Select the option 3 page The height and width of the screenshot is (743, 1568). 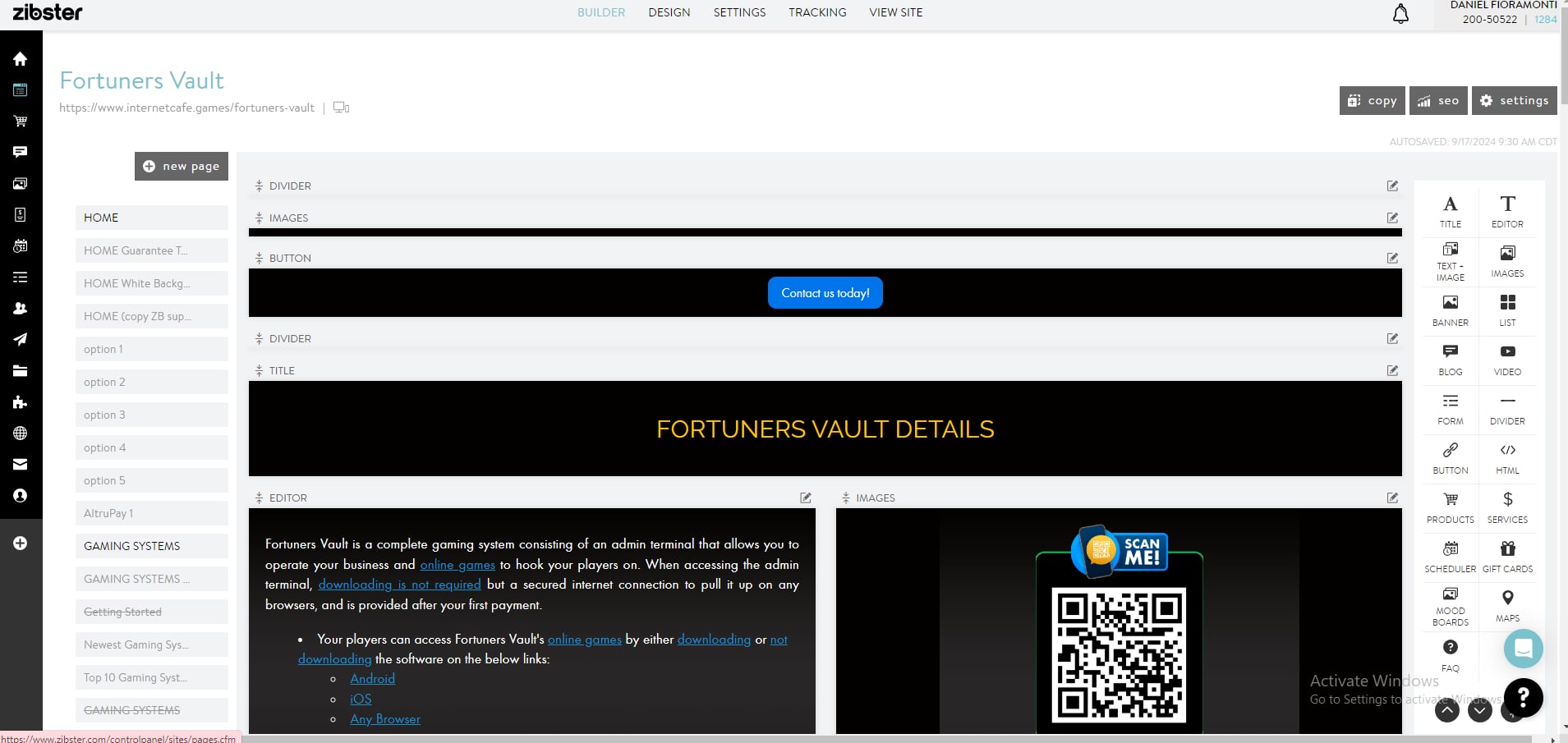(152, 415)
